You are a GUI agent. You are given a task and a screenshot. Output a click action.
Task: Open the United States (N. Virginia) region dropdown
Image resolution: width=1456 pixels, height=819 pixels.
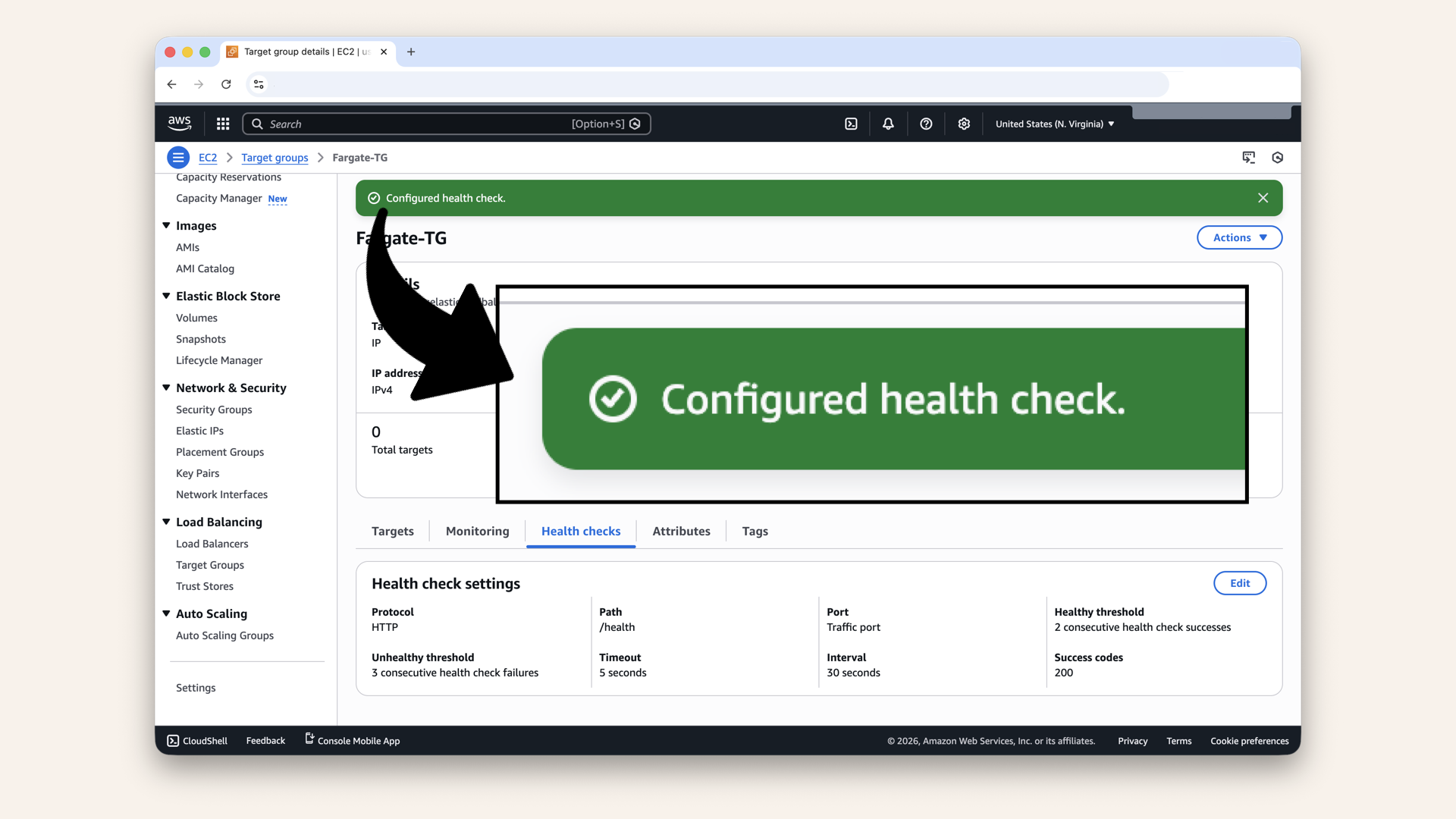tap(1054, 124)
